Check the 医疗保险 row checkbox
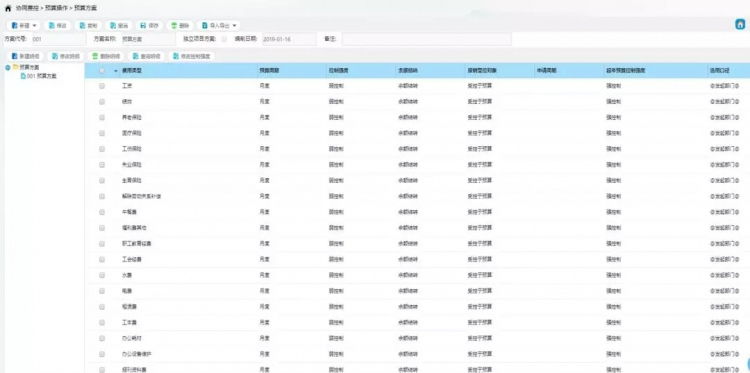The image size is (750, 373). point(102,133)
